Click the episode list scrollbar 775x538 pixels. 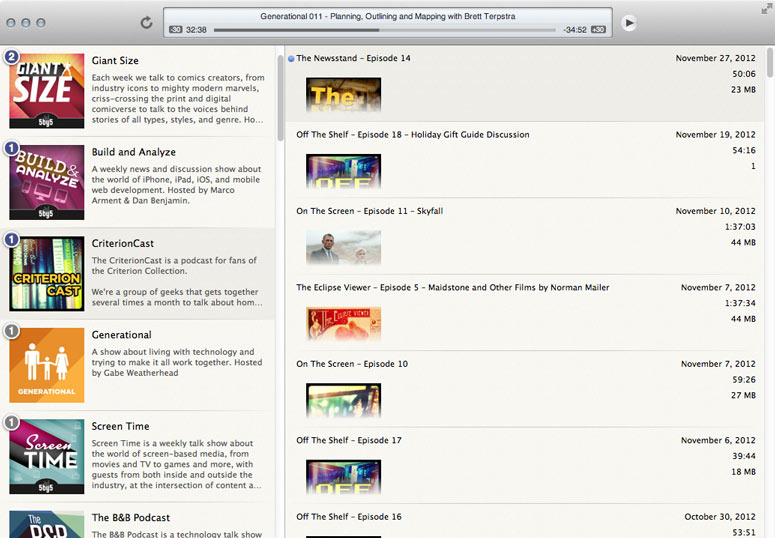point(769,63)
